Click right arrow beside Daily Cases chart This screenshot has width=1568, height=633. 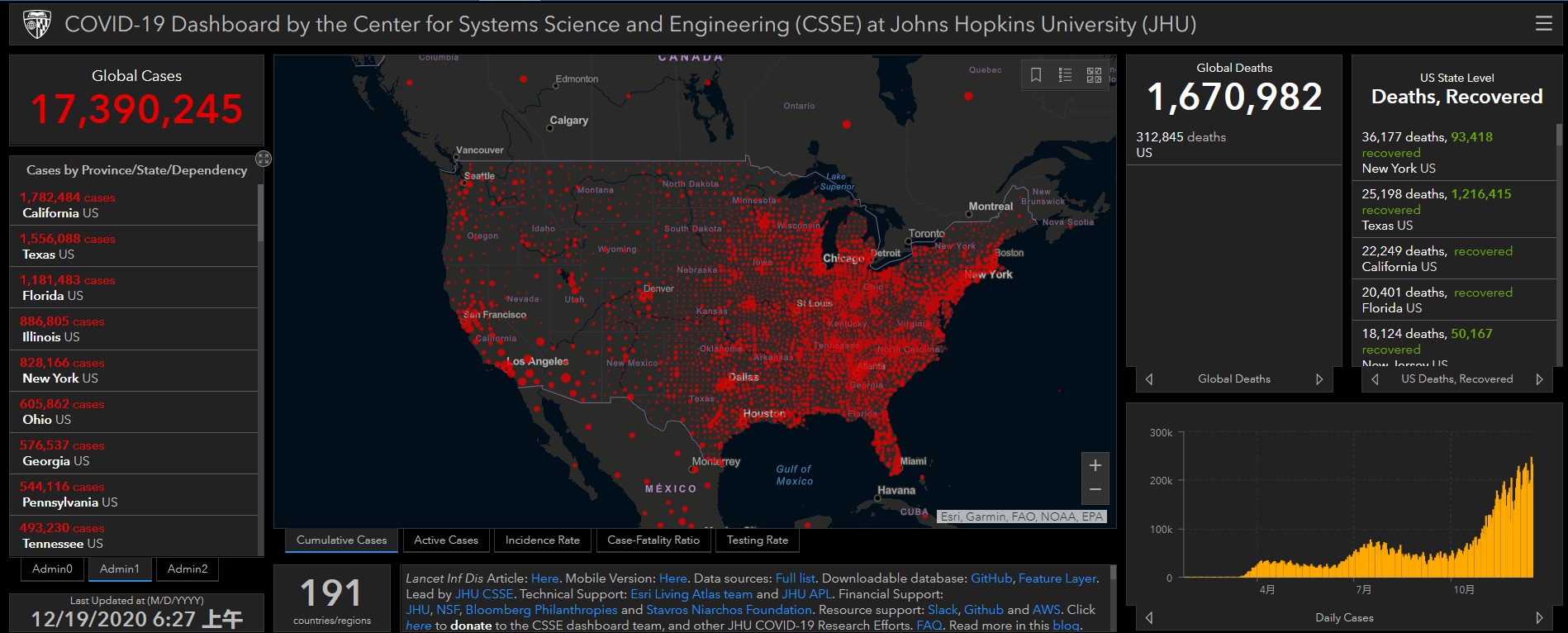click(x=1539, y=617)
